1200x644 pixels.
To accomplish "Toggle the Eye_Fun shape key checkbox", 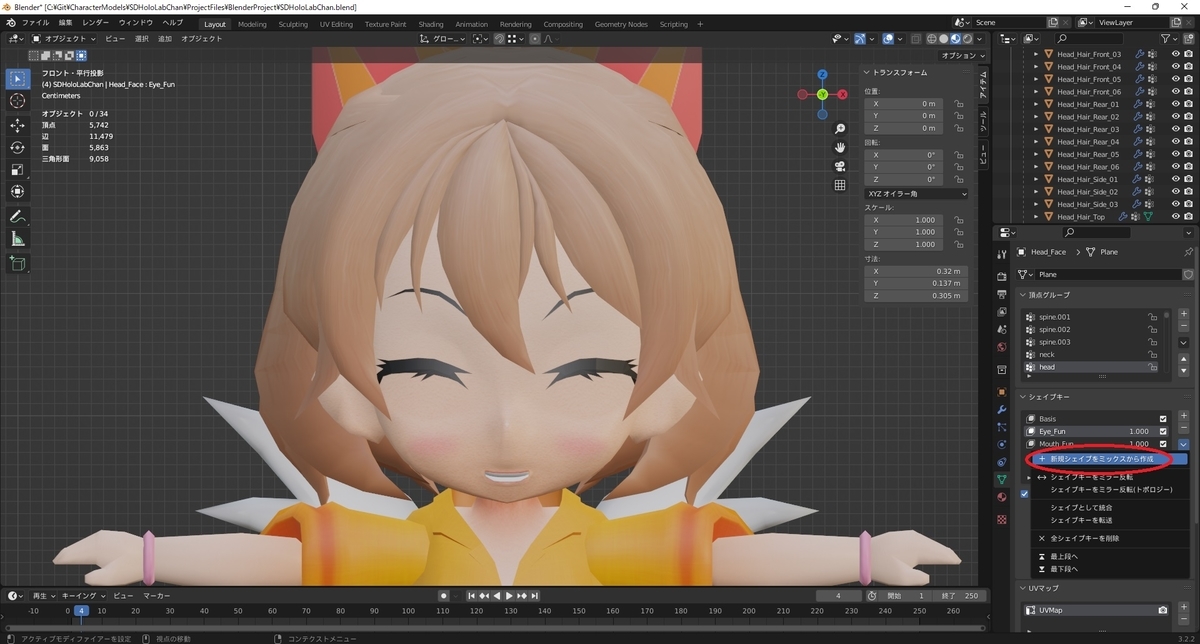I will pos(1163,431).
